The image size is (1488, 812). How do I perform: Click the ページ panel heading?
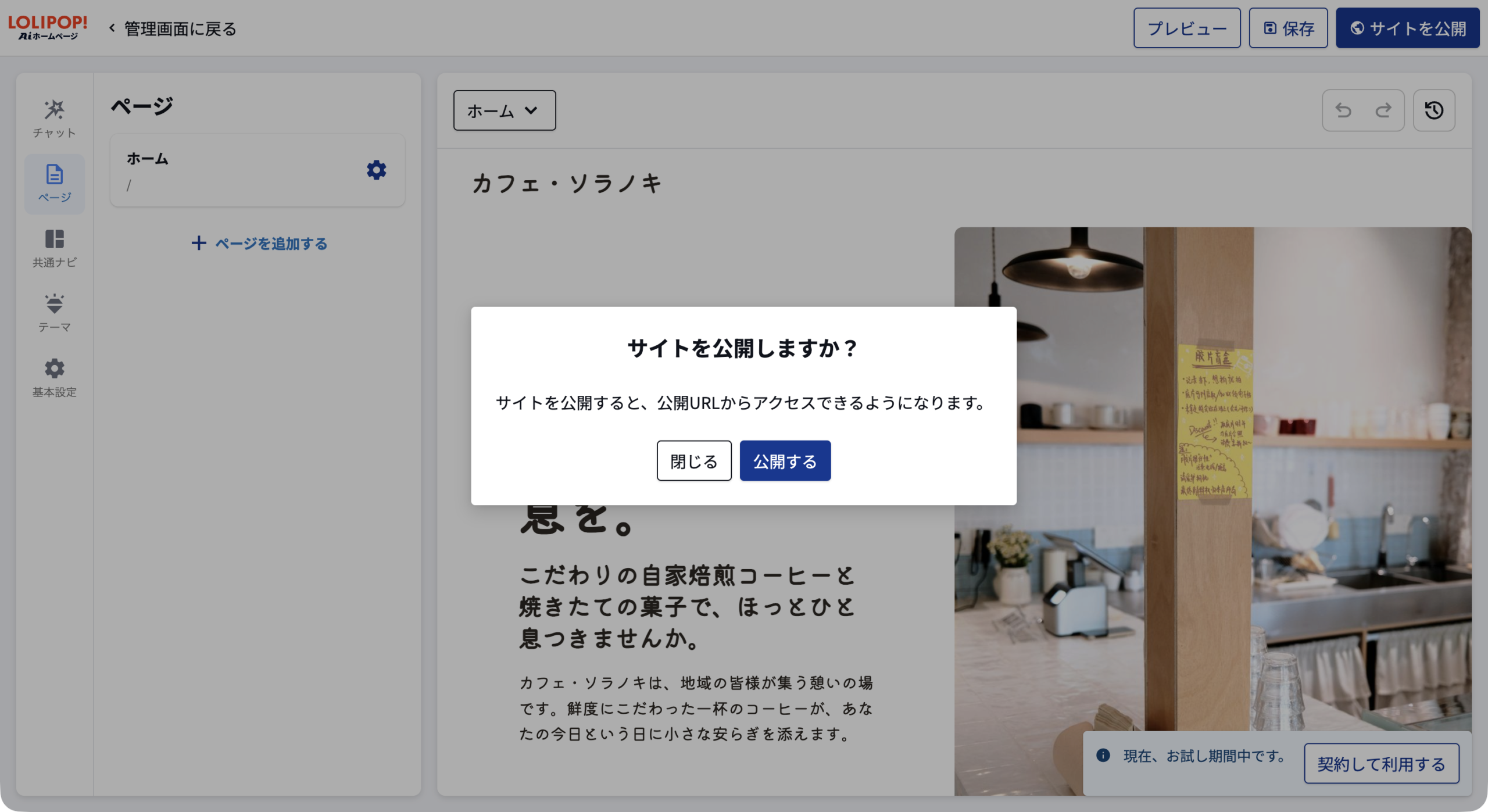coord(142,106)
